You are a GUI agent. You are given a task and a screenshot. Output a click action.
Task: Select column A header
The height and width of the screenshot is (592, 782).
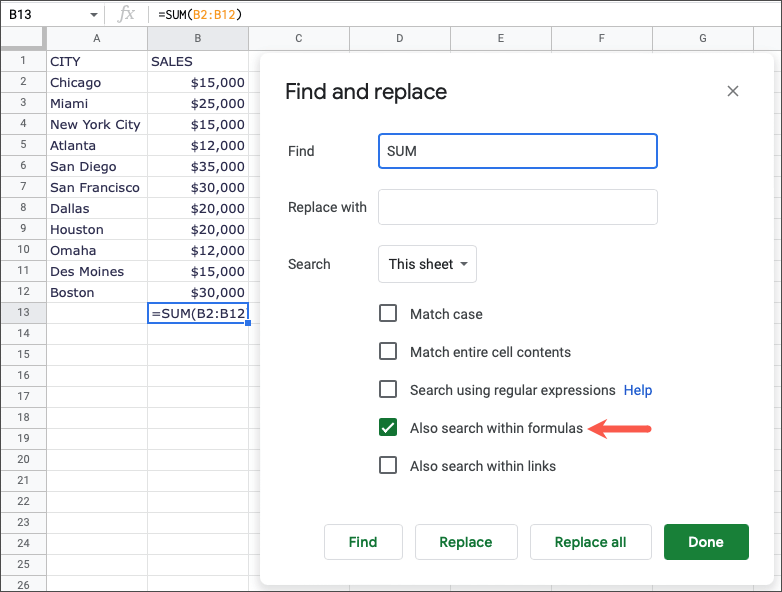pyautogui.click(x=97, y=38)
